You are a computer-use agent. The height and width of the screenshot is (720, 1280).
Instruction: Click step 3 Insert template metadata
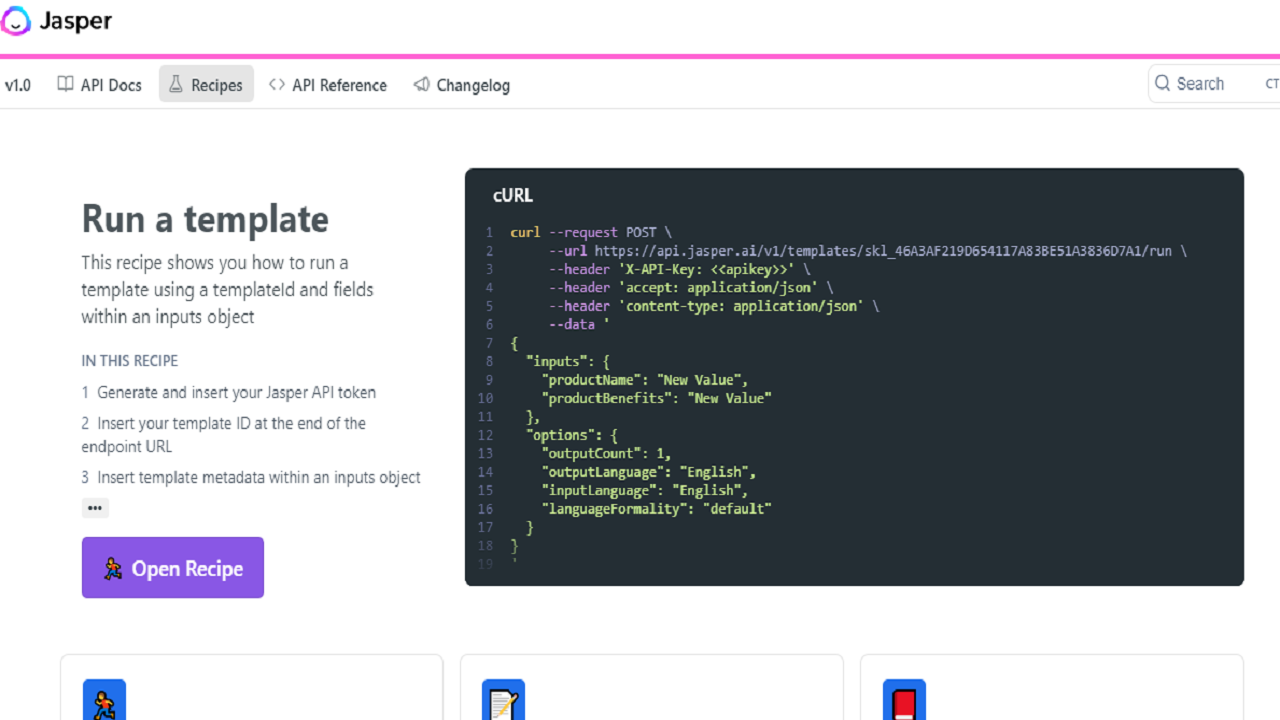251,477
